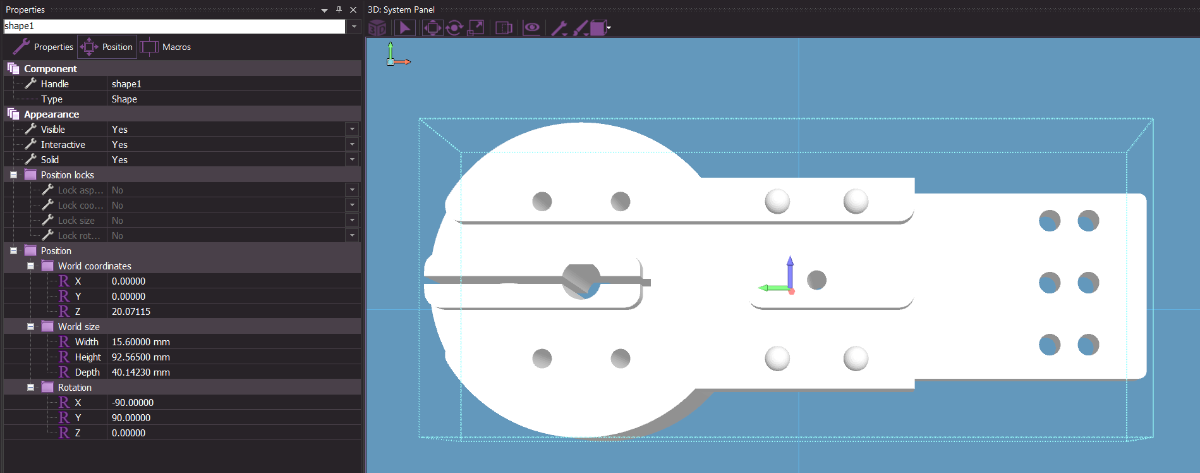
Task: Edit the World coordinates Z value
Action: tap(230, 311)
